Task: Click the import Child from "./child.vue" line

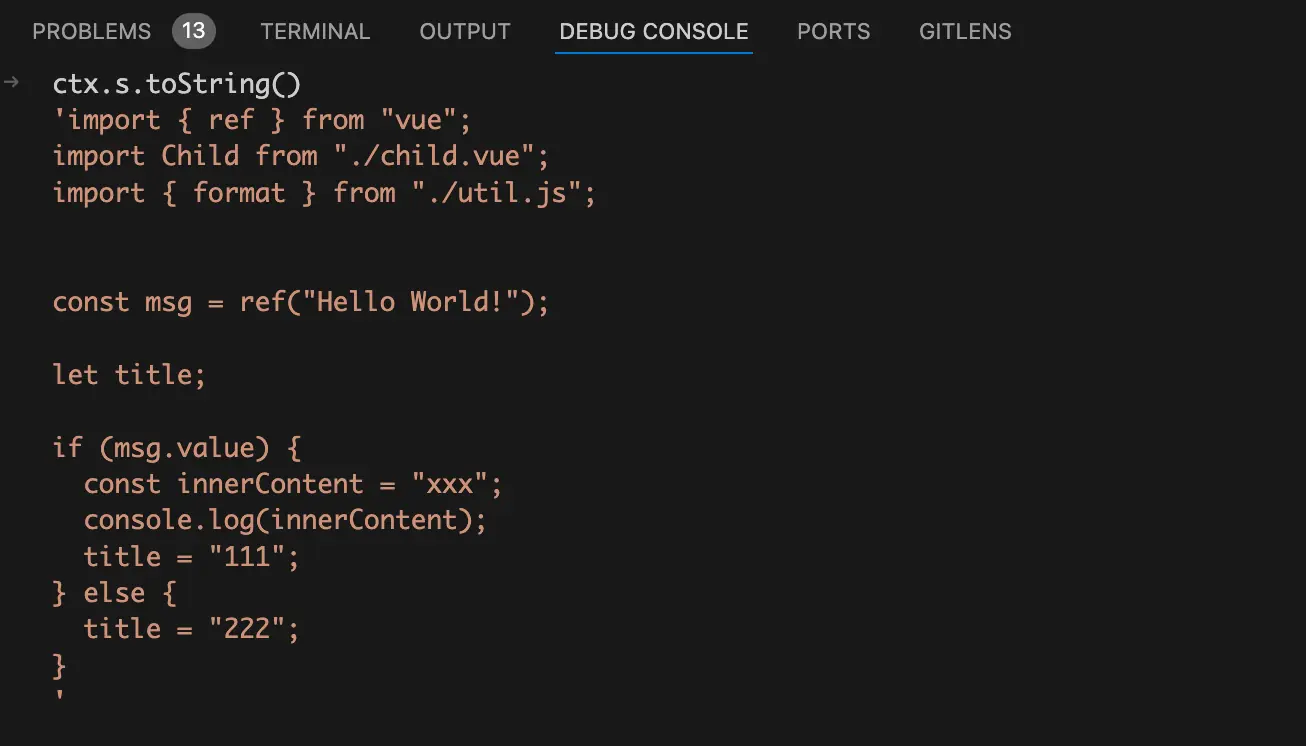Action: click(301, 156)
